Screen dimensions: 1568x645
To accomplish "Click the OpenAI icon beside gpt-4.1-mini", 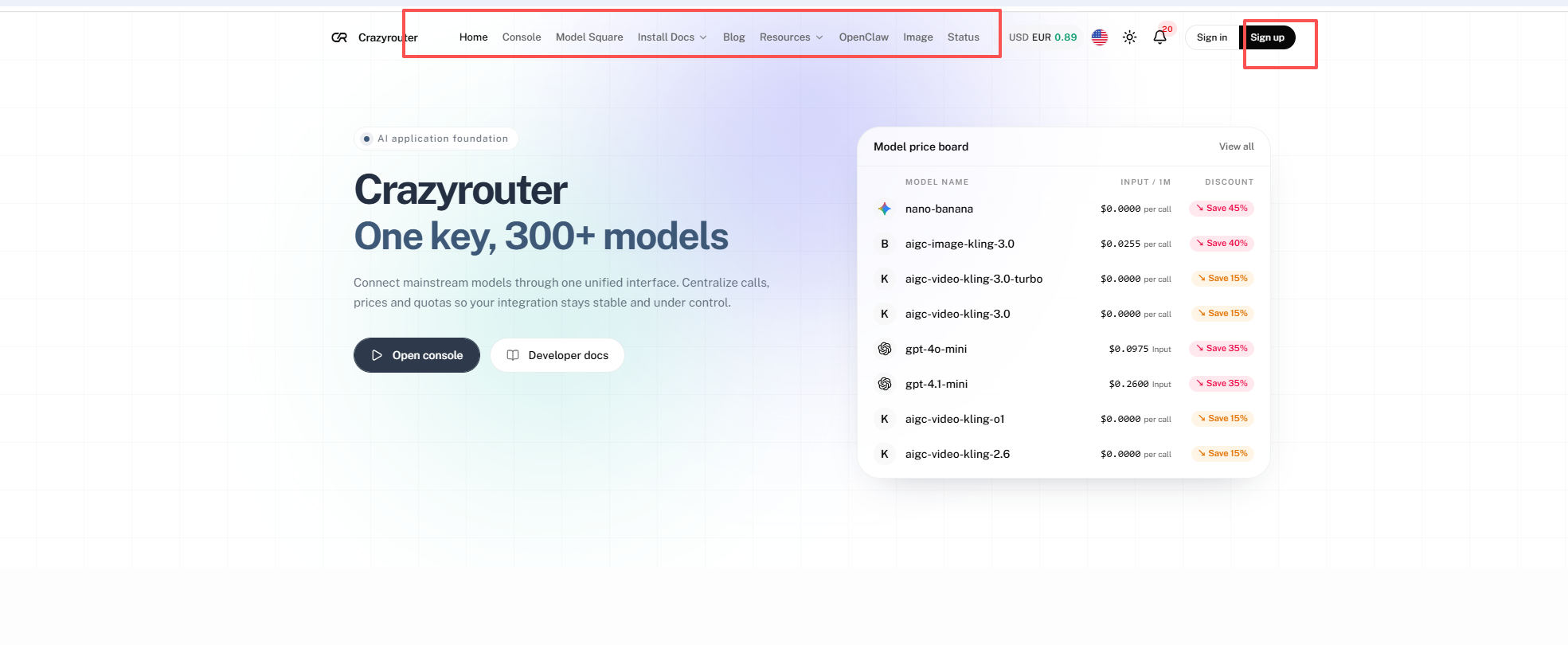I will pos(884,384).
